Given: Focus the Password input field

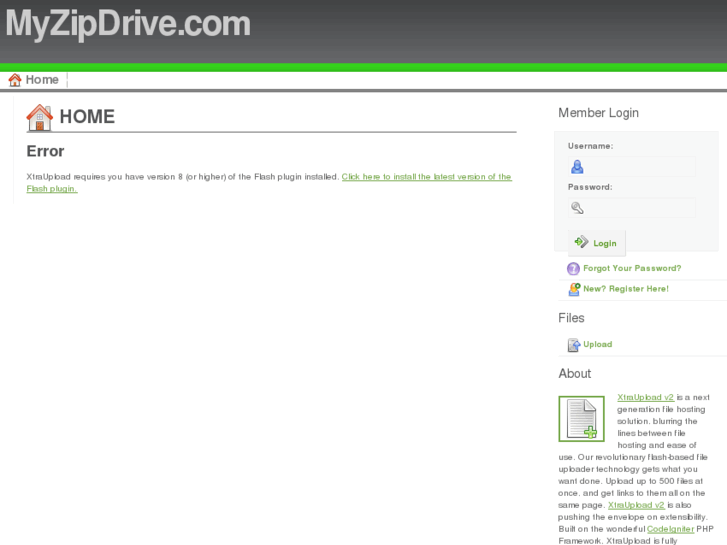Looking at the screenshot, I should click(631, 208).
